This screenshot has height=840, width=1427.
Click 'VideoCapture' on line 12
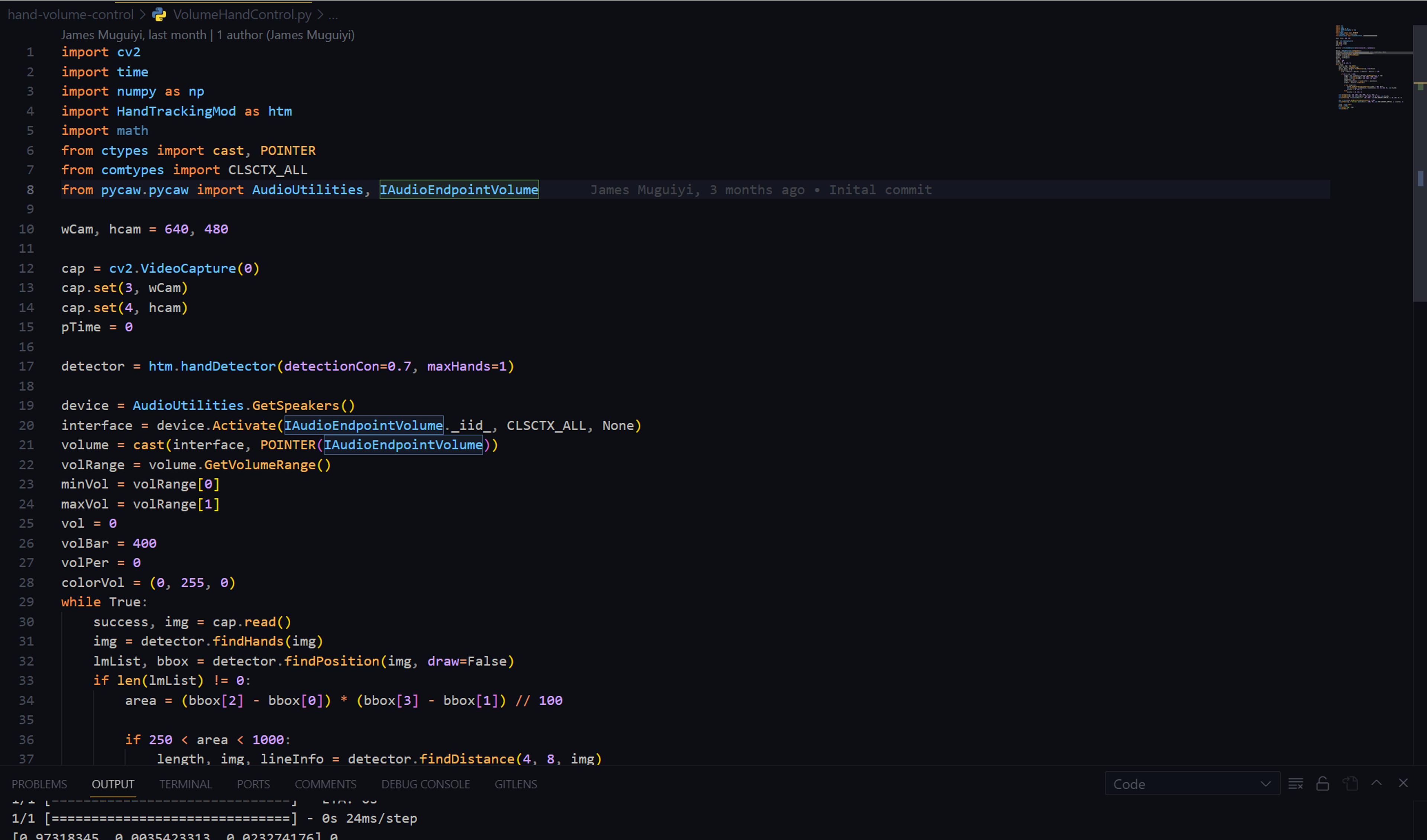tap(188, 268)
